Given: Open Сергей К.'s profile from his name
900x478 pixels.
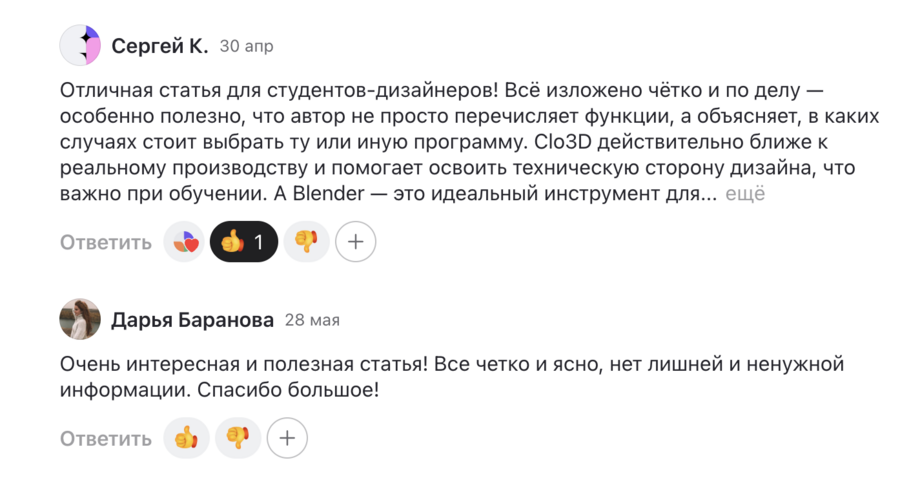Looking at the screenshot, I should point(160,46).
